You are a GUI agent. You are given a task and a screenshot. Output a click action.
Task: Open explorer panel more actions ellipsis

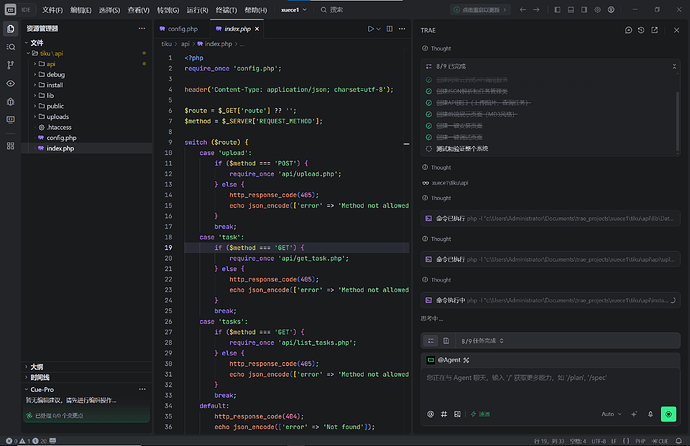[x=142, y=29]
